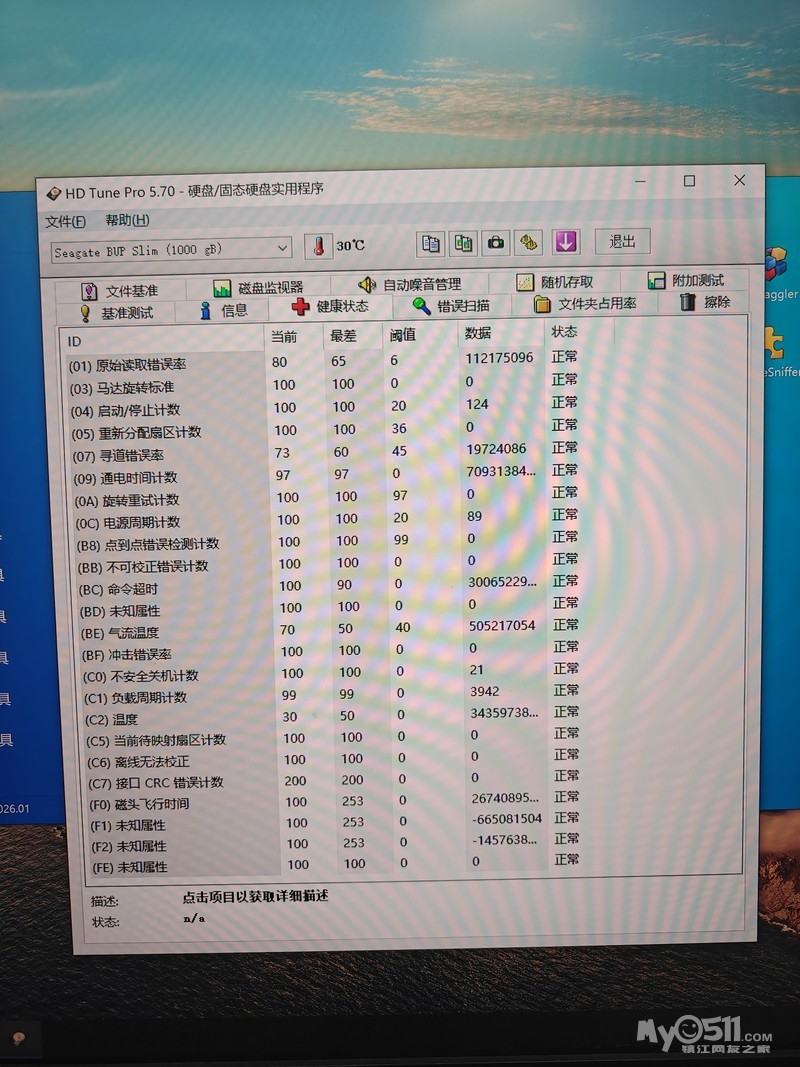This screenshot has height=1067, width=800.
Task: Click the copy info to clipboard icon
Action: 431,244
